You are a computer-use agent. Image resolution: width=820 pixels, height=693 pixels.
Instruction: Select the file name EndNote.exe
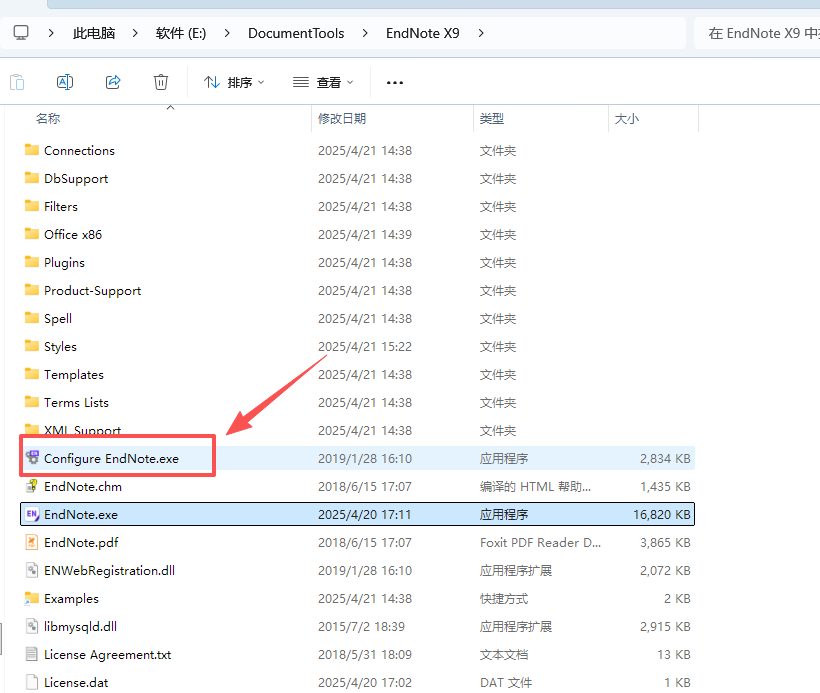(81, 515)
